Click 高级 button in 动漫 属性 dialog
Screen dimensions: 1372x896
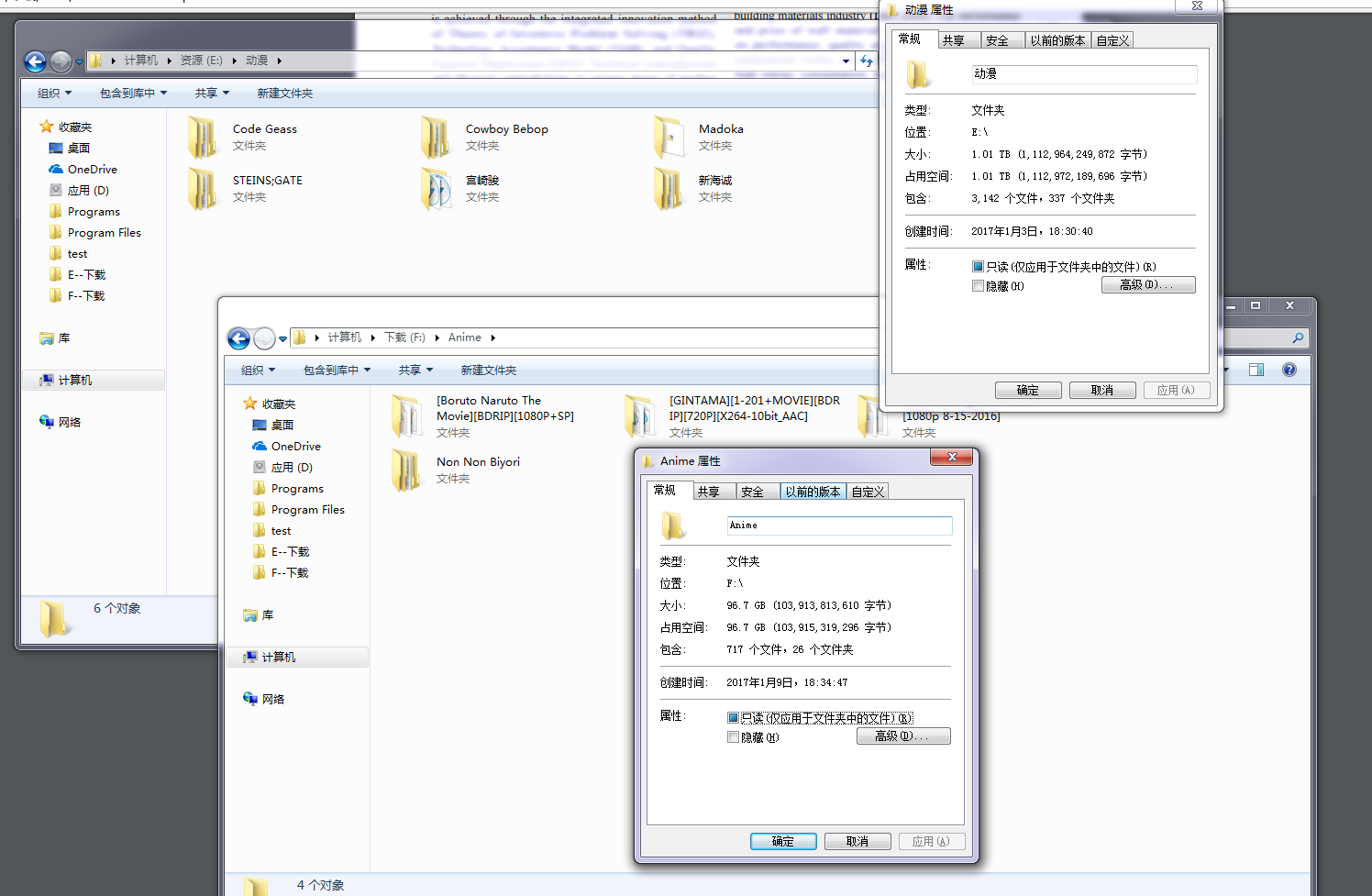(1148, 285)
